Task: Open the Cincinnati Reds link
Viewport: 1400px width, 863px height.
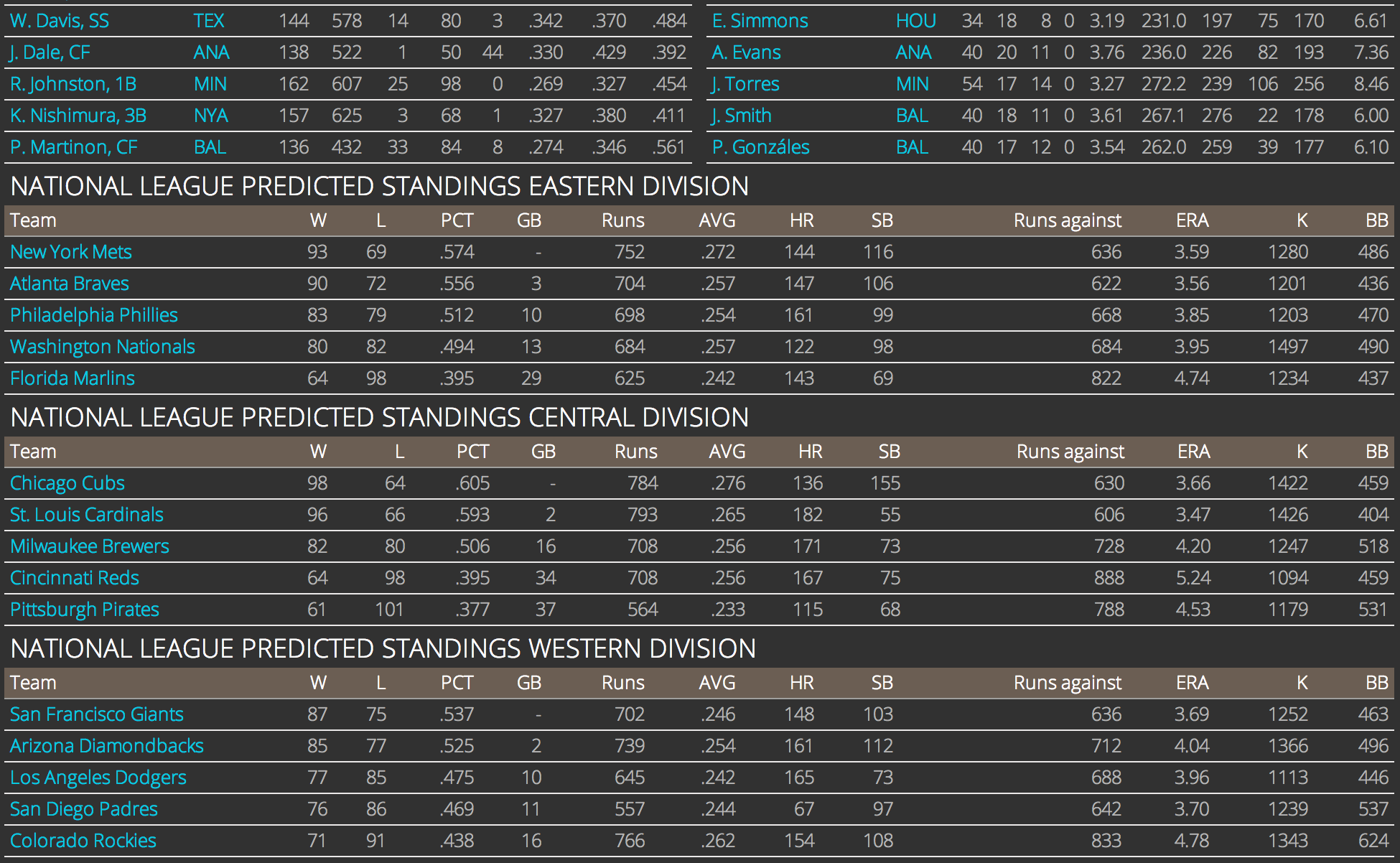Action: (x=75, y=578)
